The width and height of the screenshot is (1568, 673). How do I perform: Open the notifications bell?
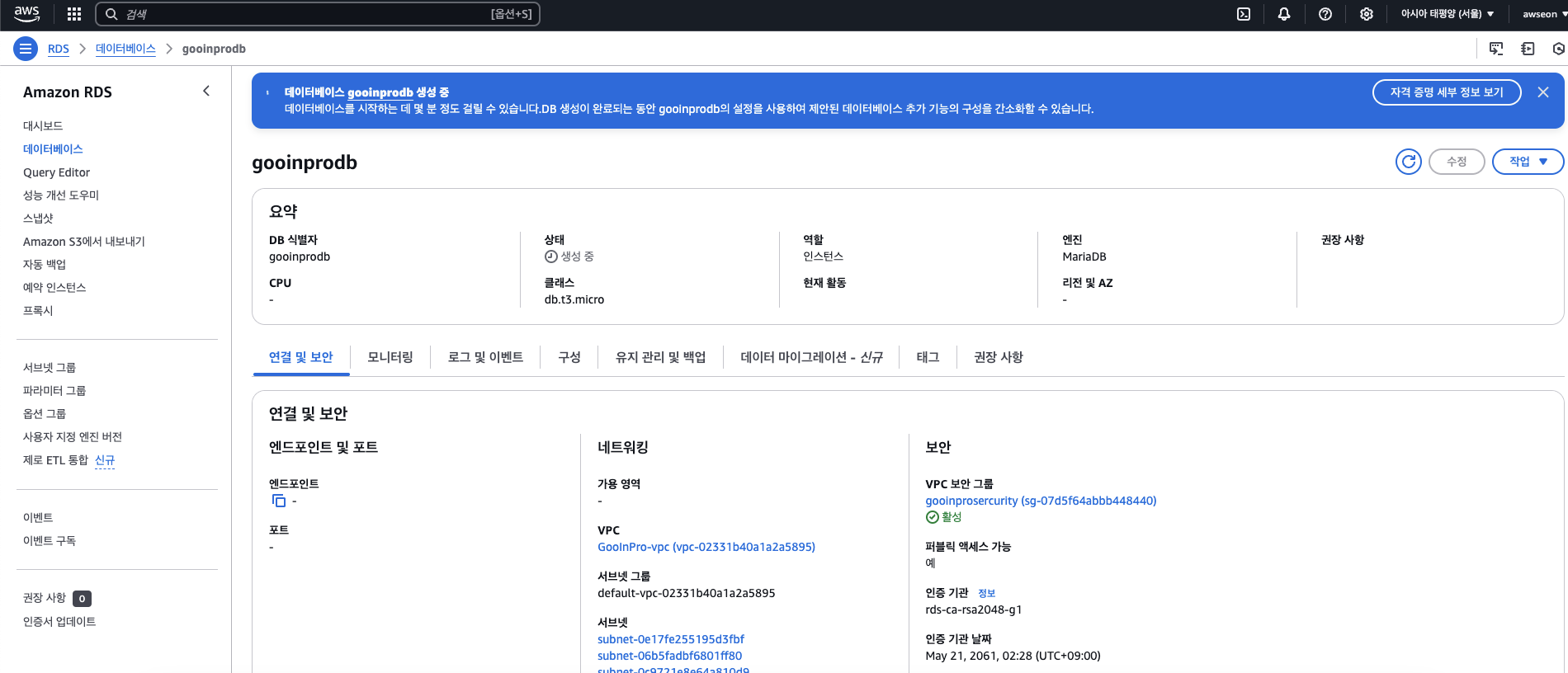click(x=1284, y=14)
